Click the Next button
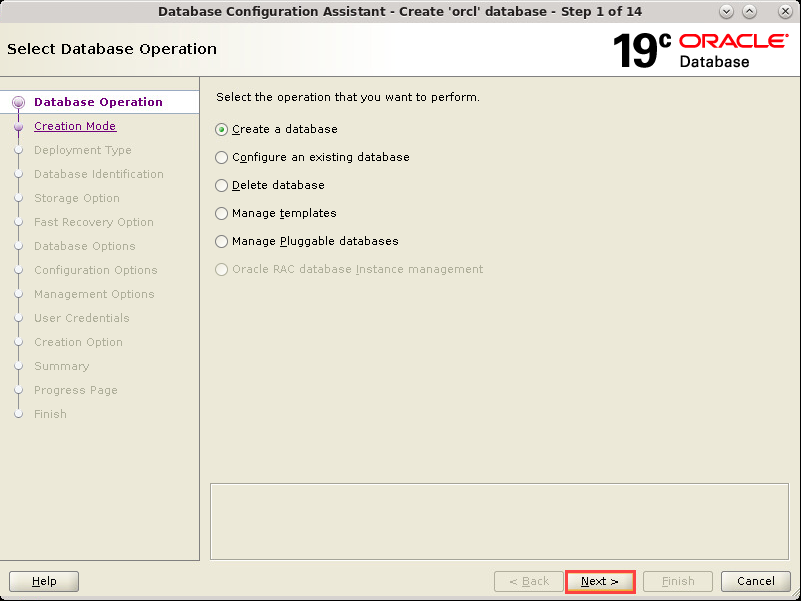 pos(600,582)
